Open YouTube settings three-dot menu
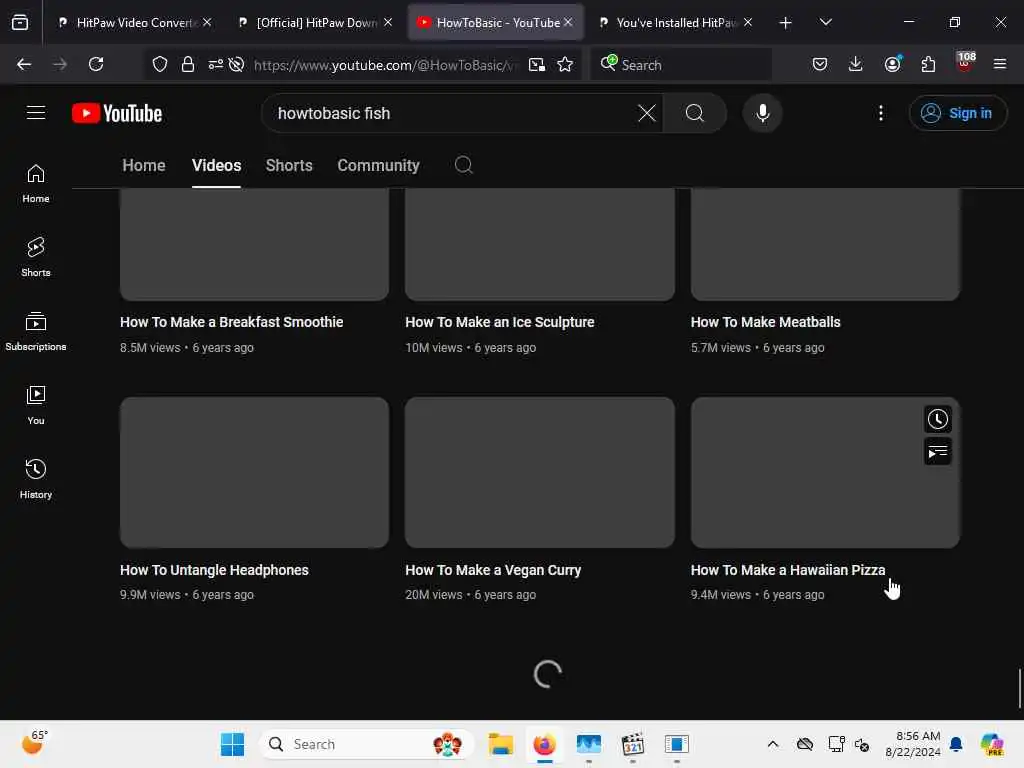 pyautogui.click(x=880, y=113)
